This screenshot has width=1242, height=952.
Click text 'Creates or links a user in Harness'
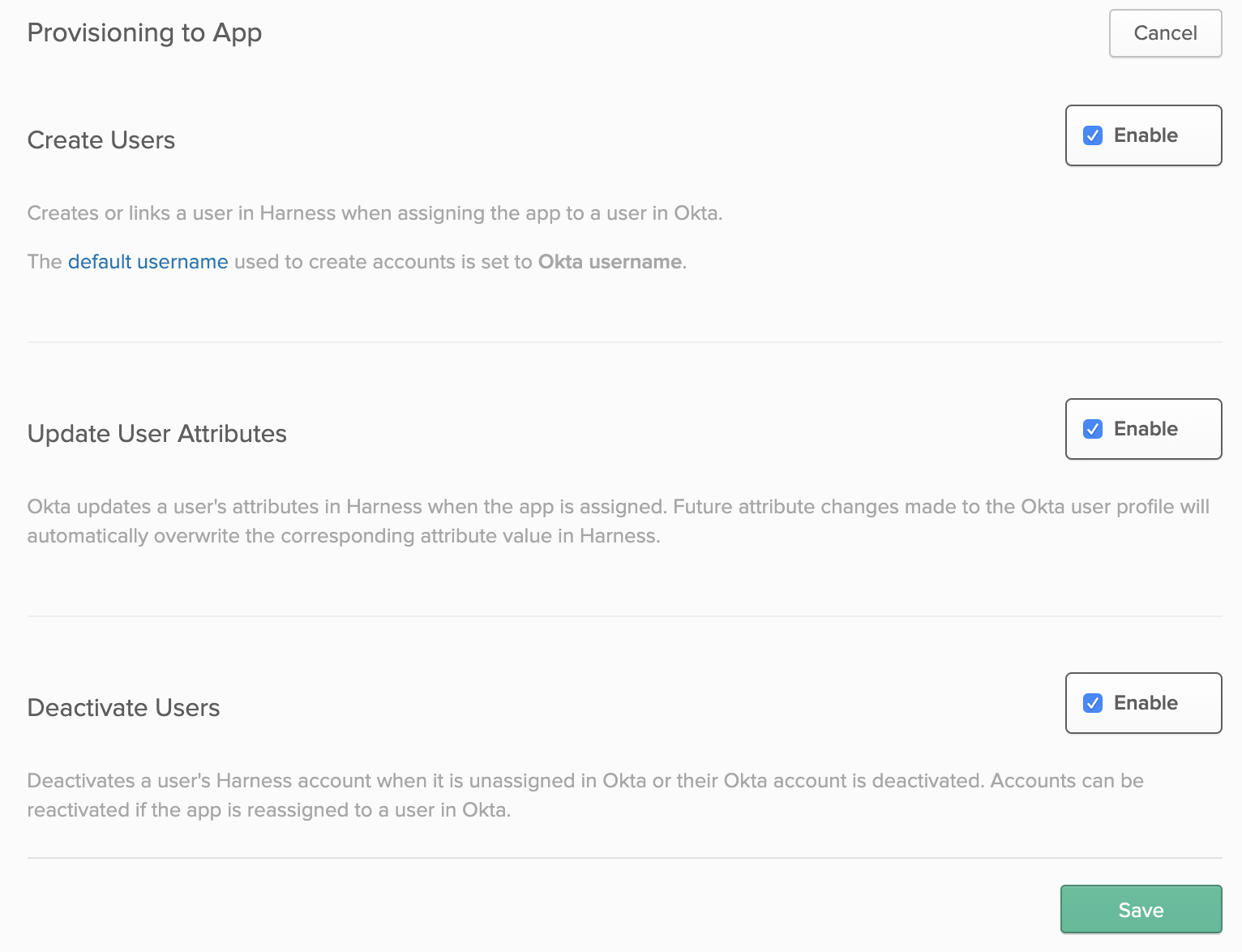pos(182,213)
